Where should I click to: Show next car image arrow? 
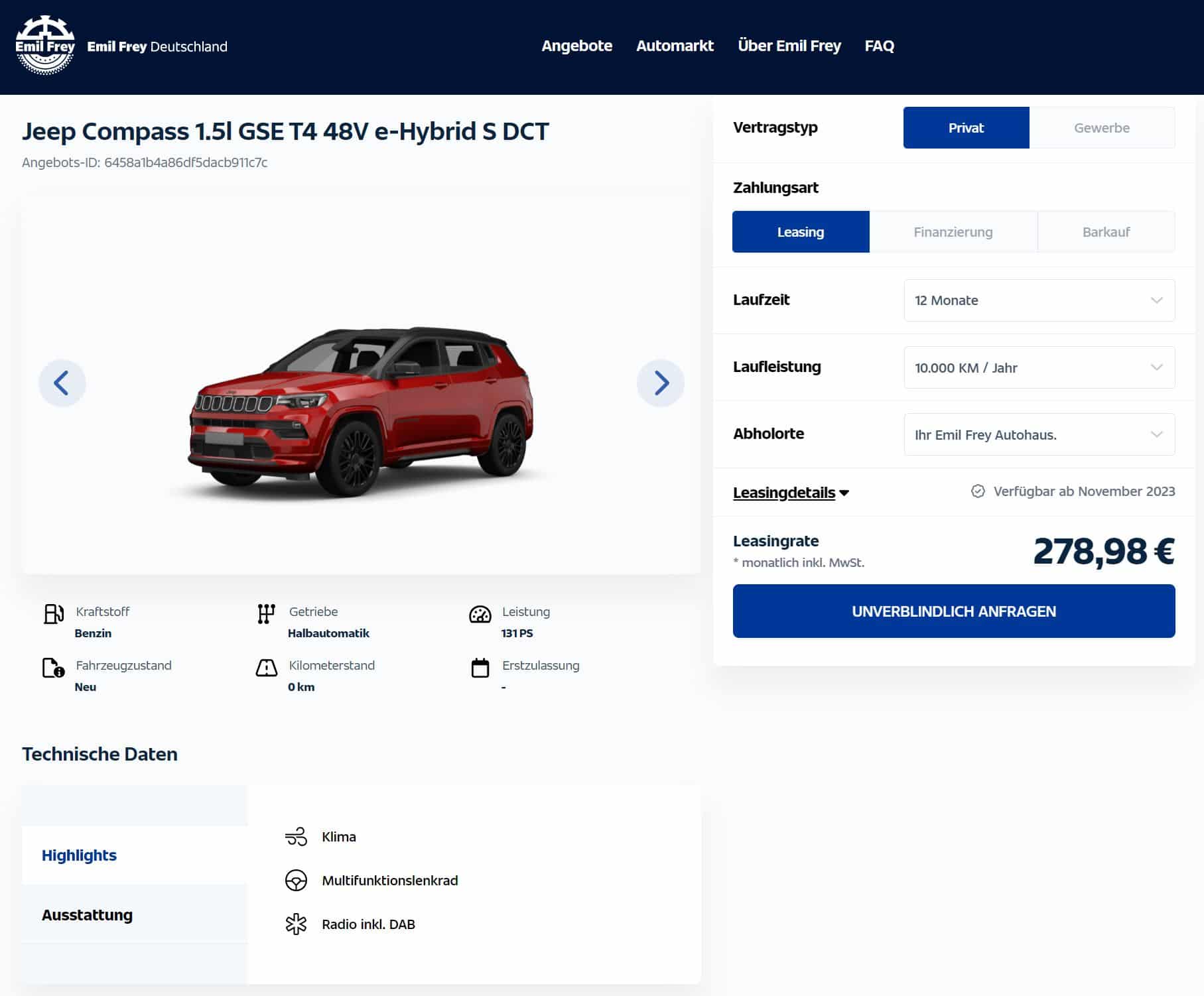point(661,383)
